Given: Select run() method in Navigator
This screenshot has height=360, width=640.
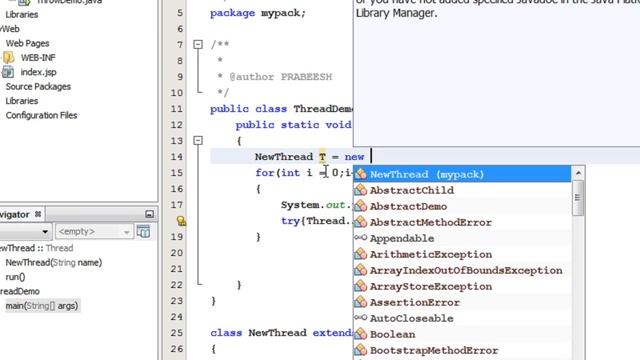Looking at the screenshot, I should coord(15,277).
